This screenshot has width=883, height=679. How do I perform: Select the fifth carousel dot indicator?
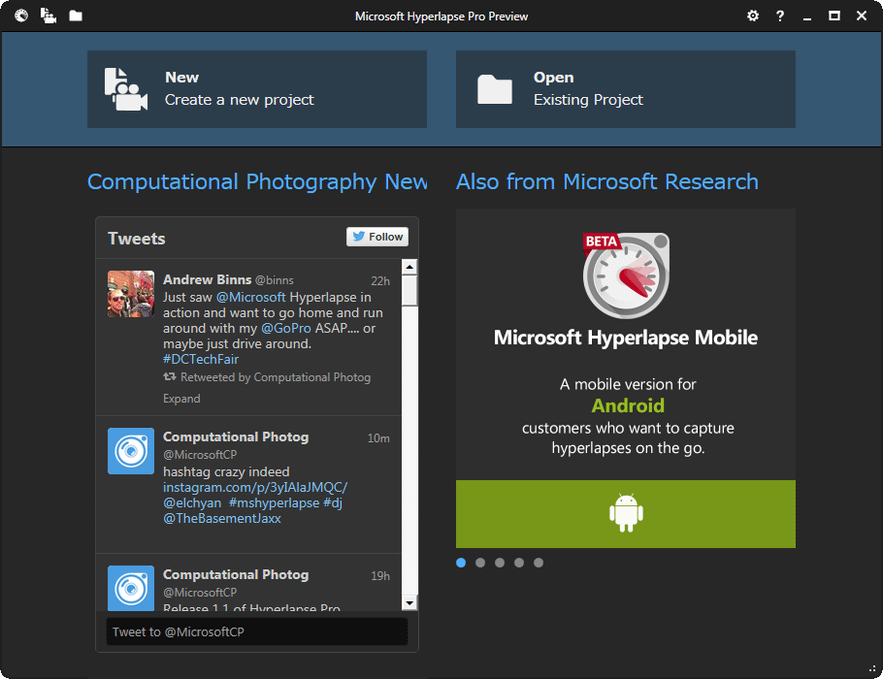coord(538,562)
